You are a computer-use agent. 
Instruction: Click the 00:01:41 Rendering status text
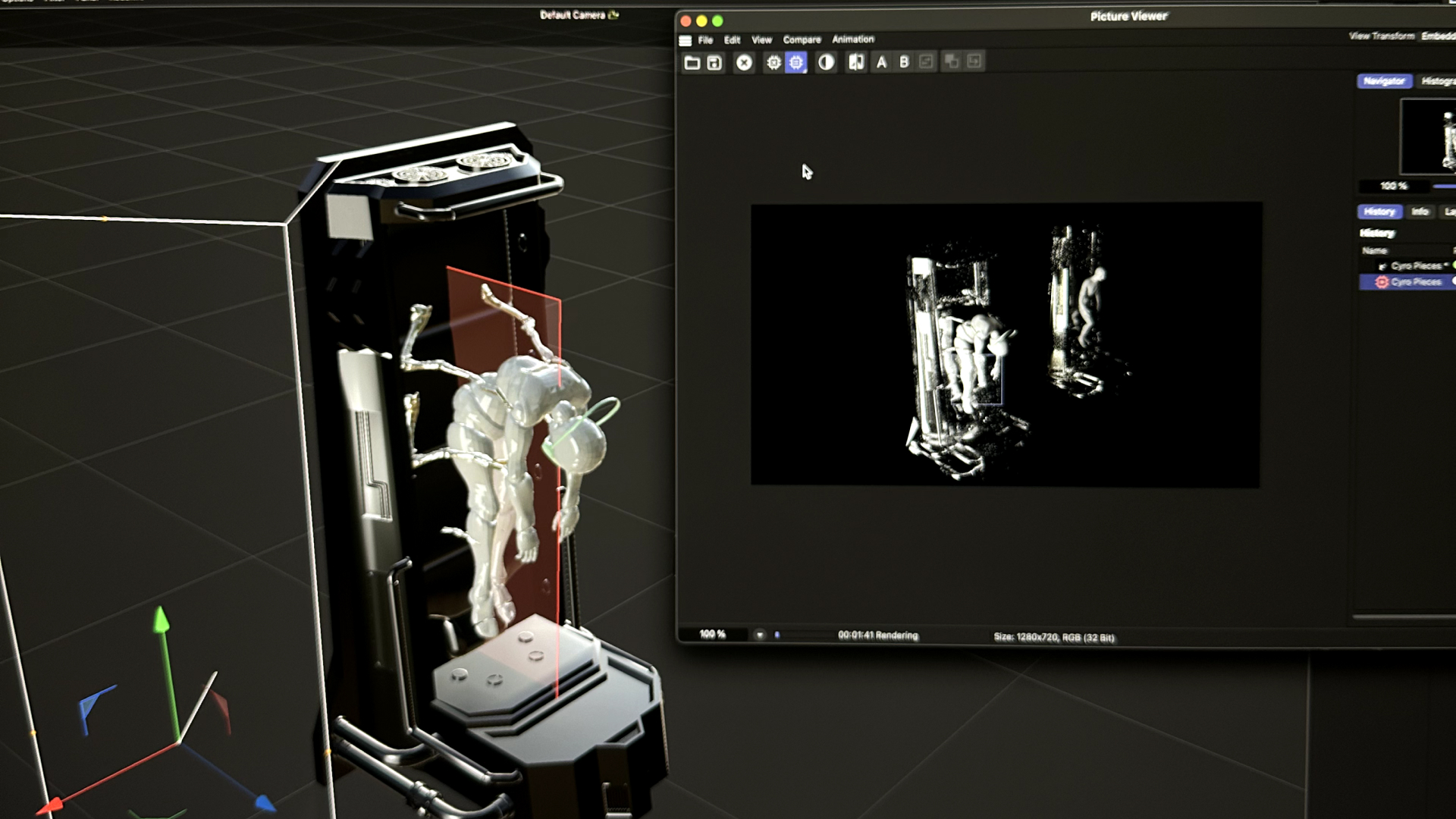coord(877,635)
